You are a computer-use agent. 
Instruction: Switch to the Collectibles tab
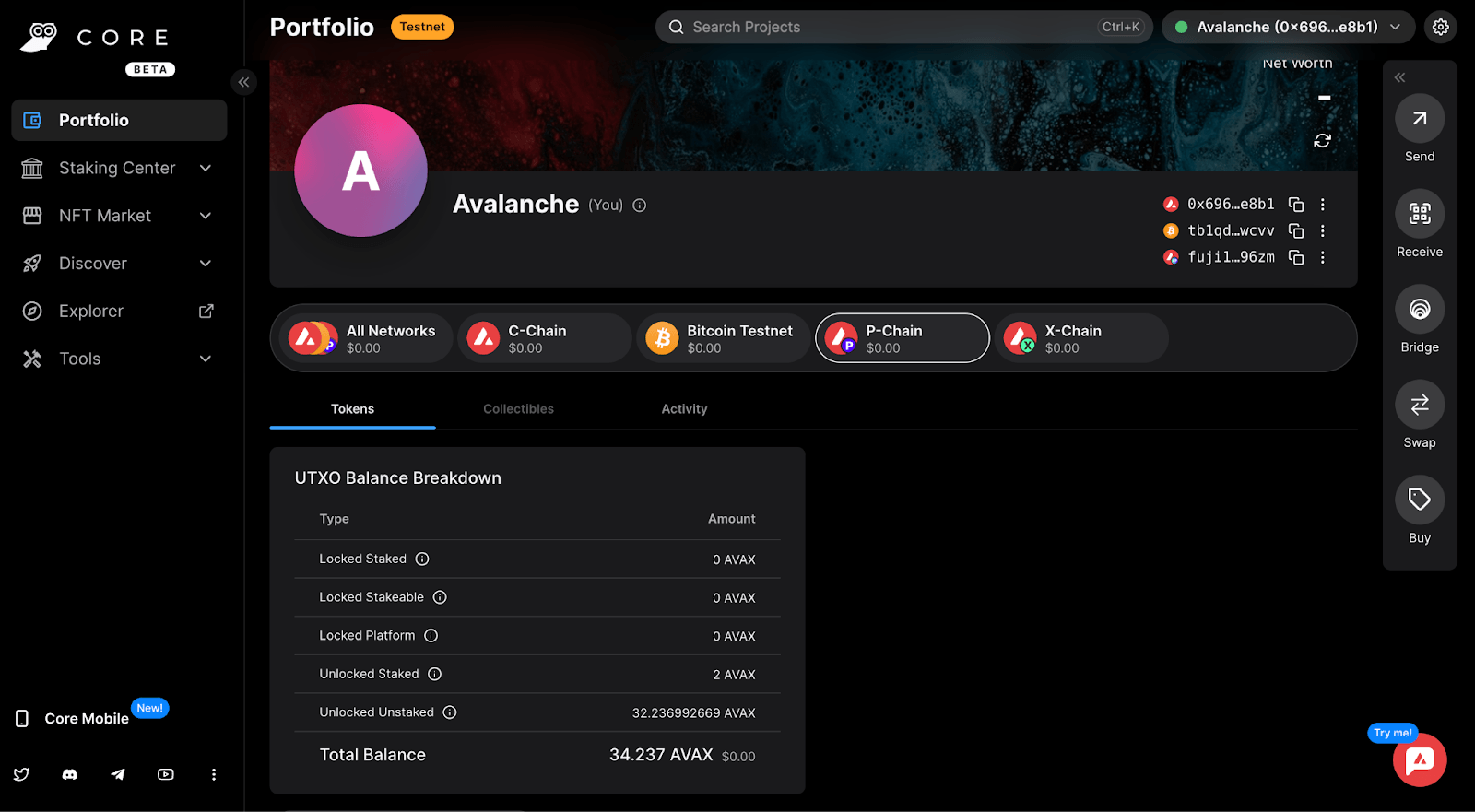518,409
